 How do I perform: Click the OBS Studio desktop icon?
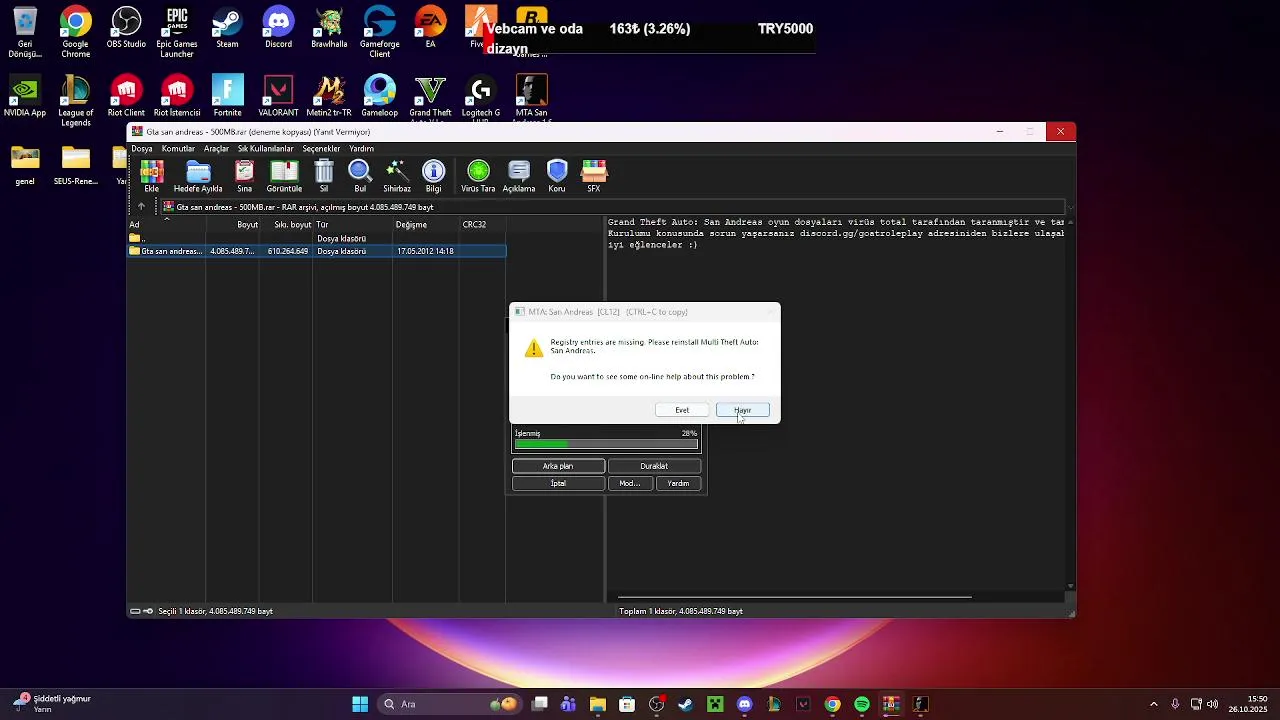(x=126, y=28)
